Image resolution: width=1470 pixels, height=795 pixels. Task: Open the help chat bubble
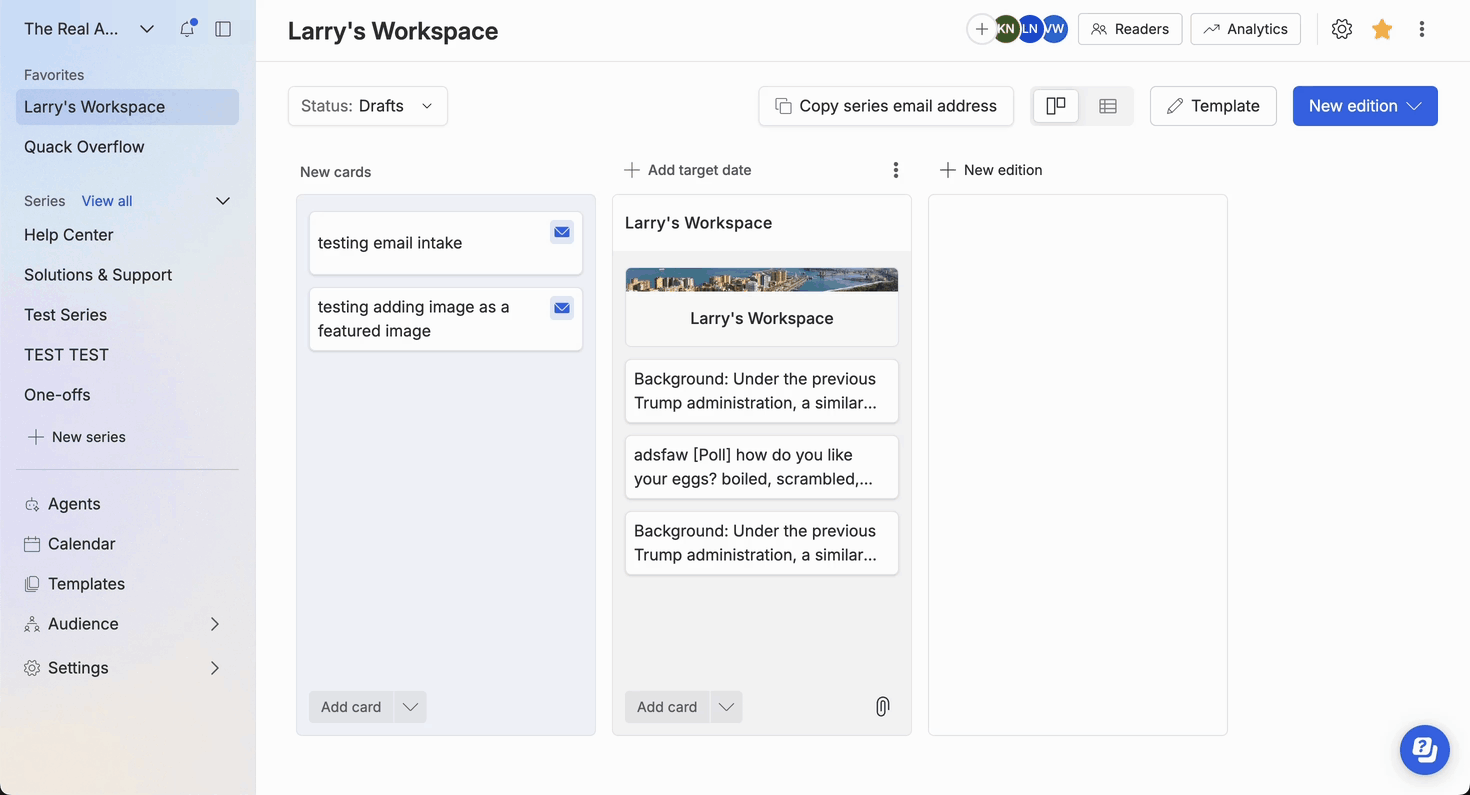click(1424, 749)
